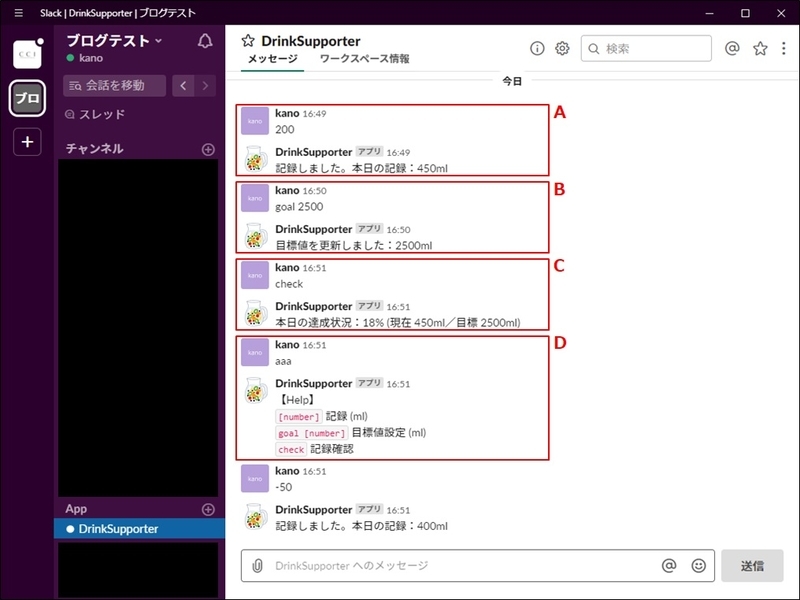Screen dimensions: 800x600
Task: Click the 検索 search field
Action: (646, 48)
